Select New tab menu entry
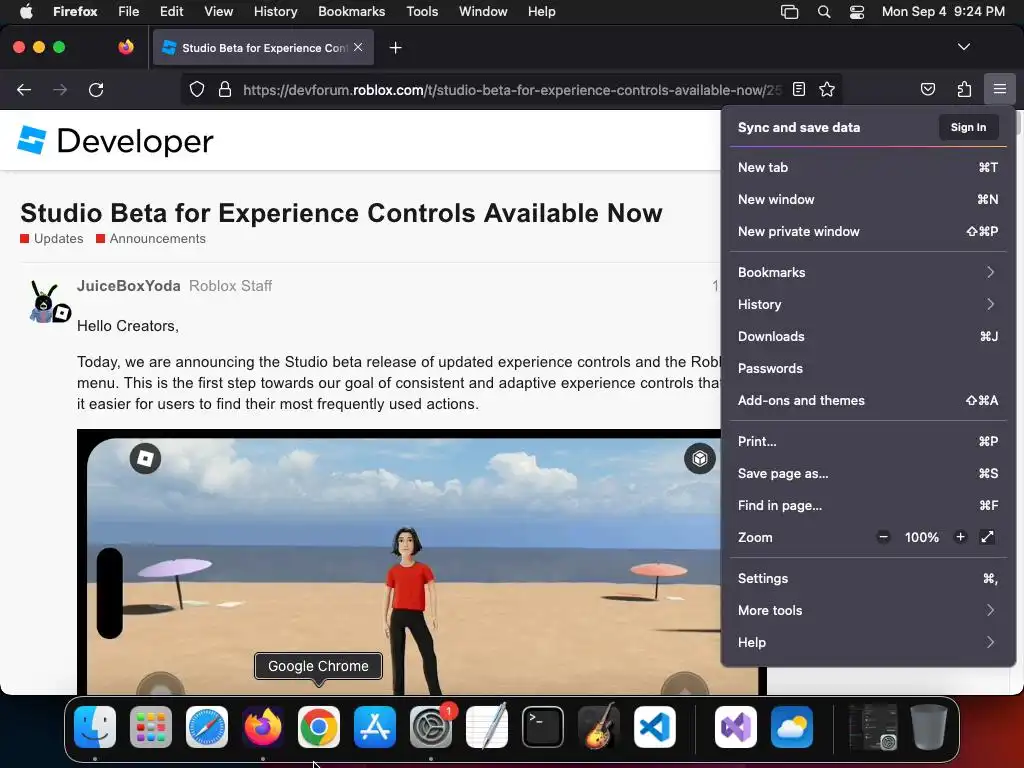This screenshot has width=1024, height=768. (868, 167)
